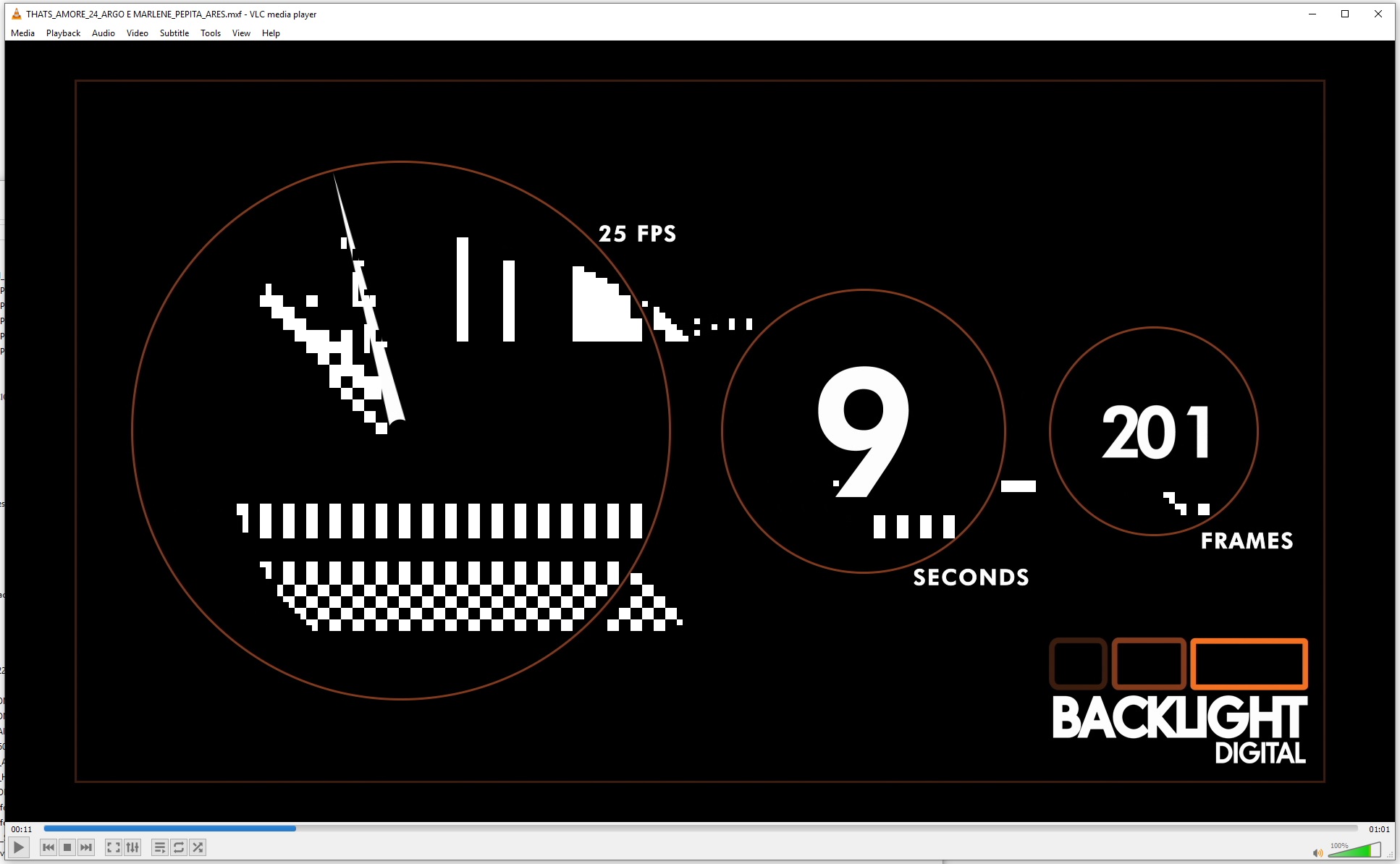Go to previous media in playlist
The image size is (1400, 864).
pyautogui.click(x=49, y=847)
